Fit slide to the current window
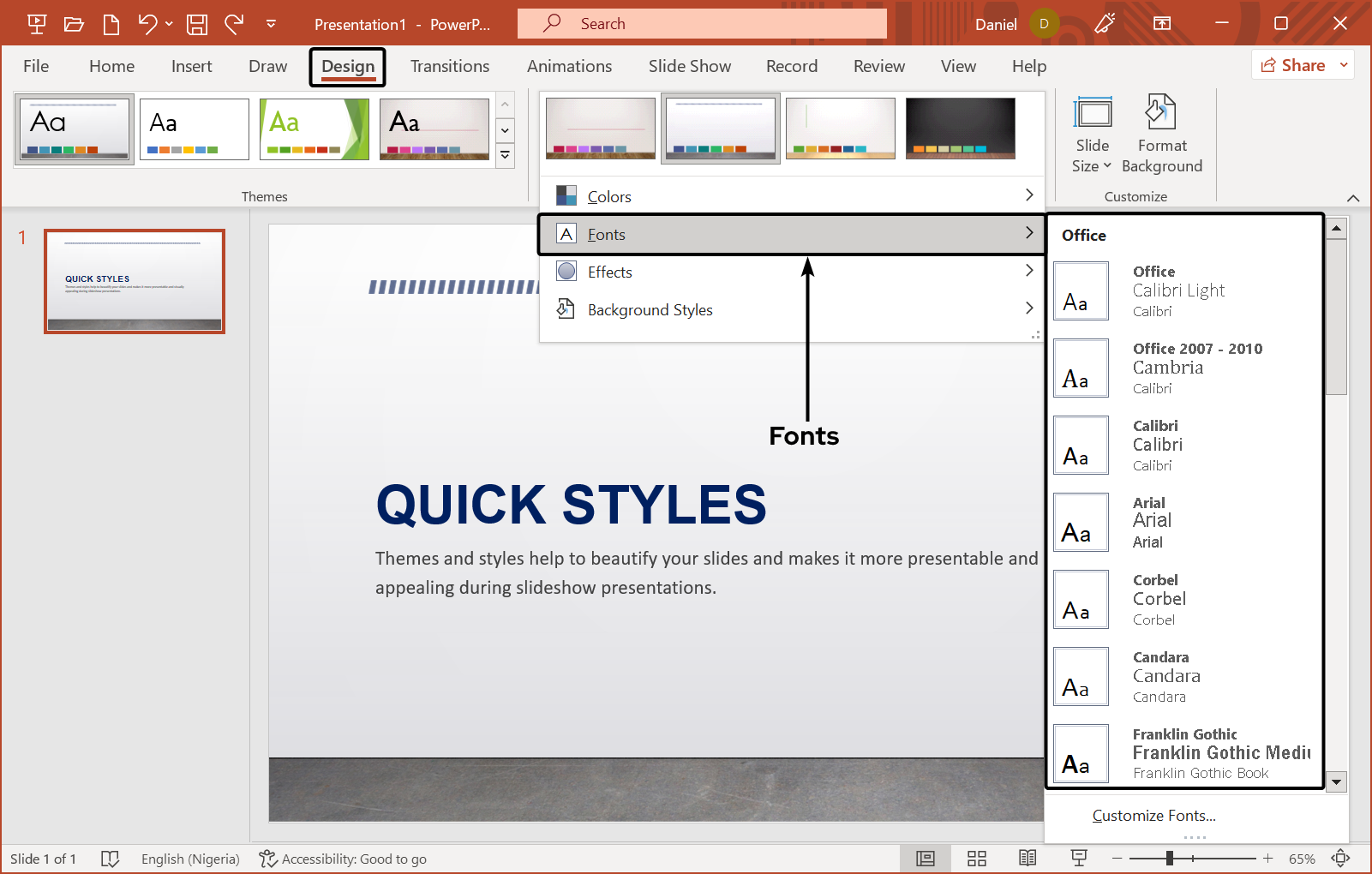Screen dimensions: 1372x874 [1339, 858]
